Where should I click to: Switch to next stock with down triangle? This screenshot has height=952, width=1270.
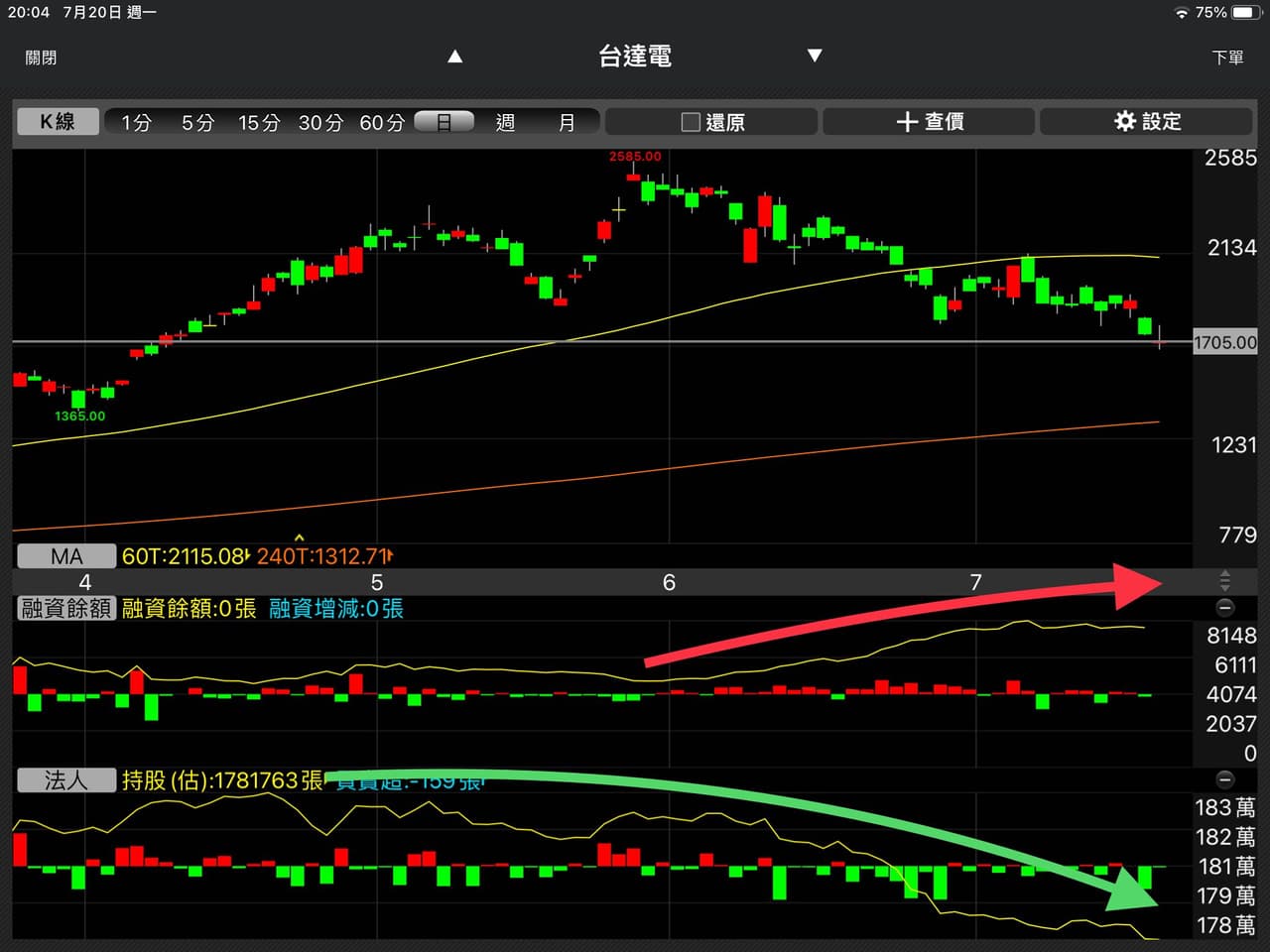[815, 56]
